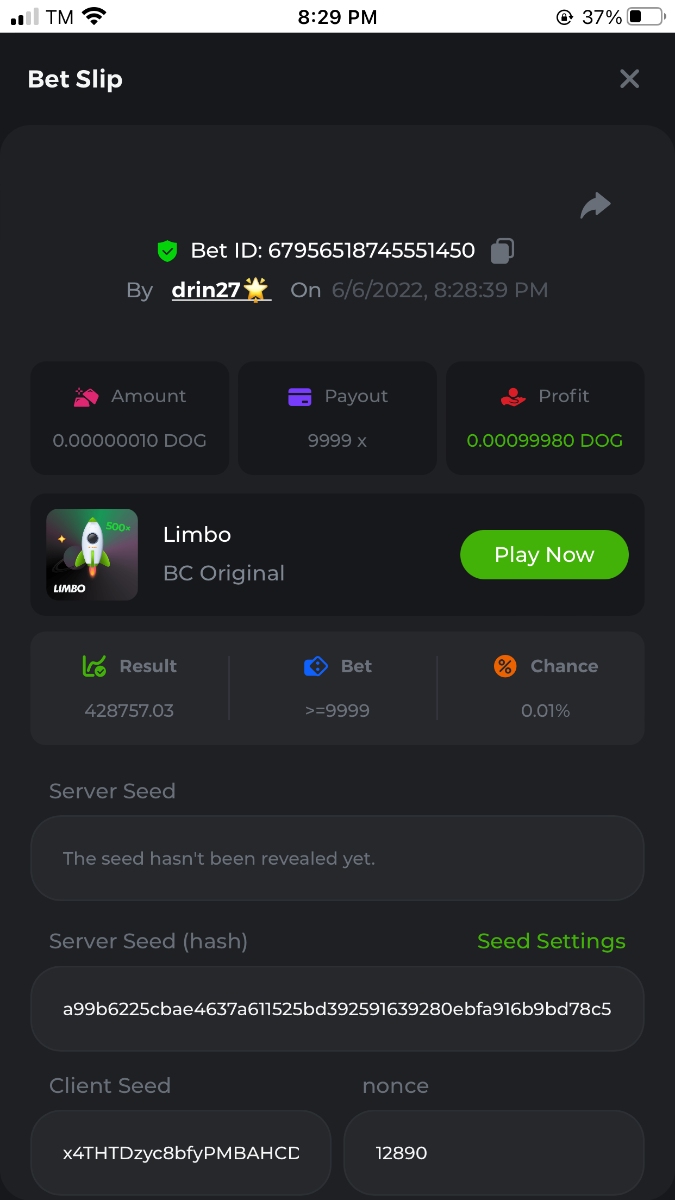Tap the purple Payout card icon
The width and height of the screenshot is (675, 1200).
point(299,397)
